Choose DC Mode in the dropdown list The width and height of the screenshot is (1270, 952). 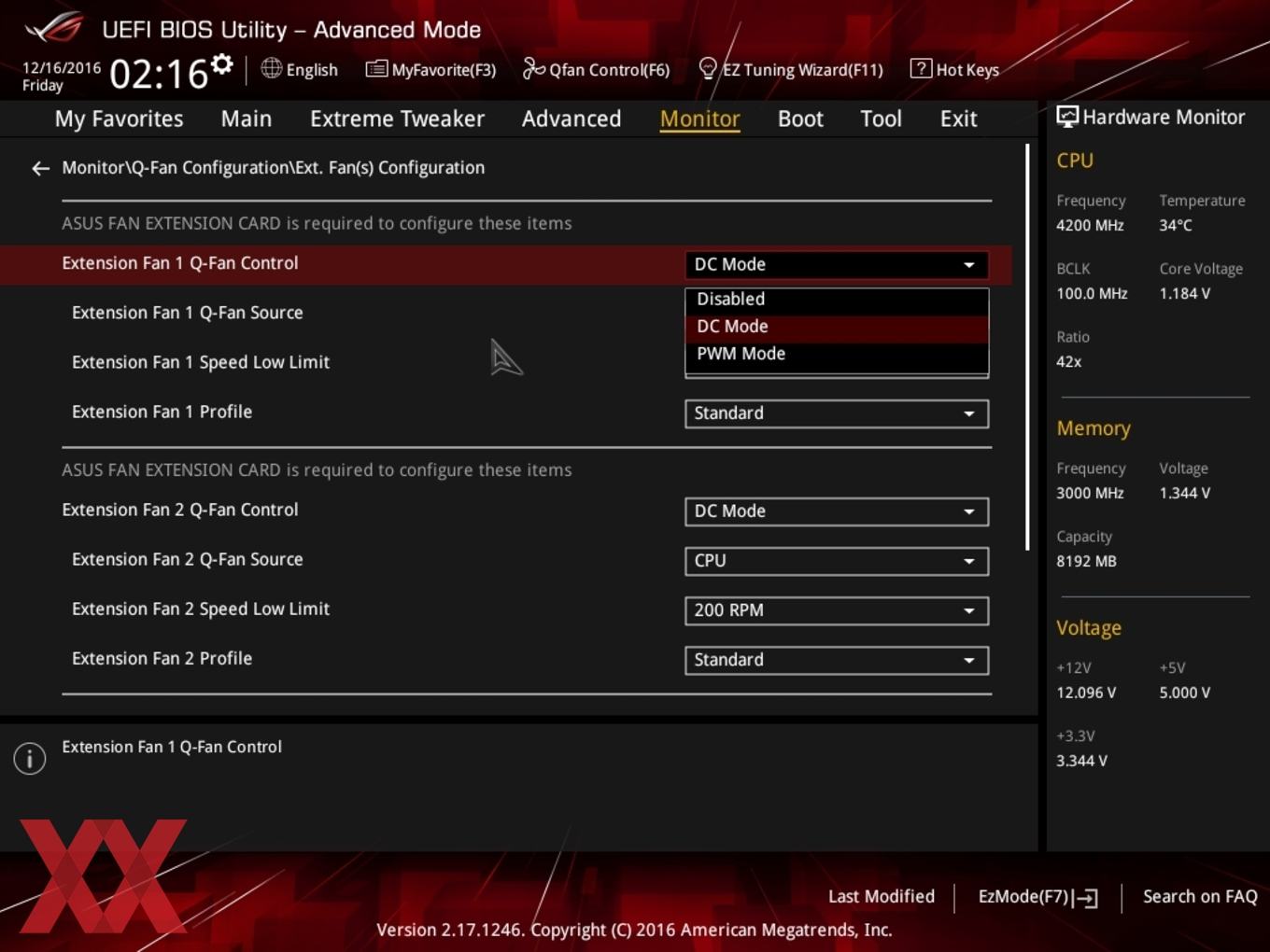(837, 327)
